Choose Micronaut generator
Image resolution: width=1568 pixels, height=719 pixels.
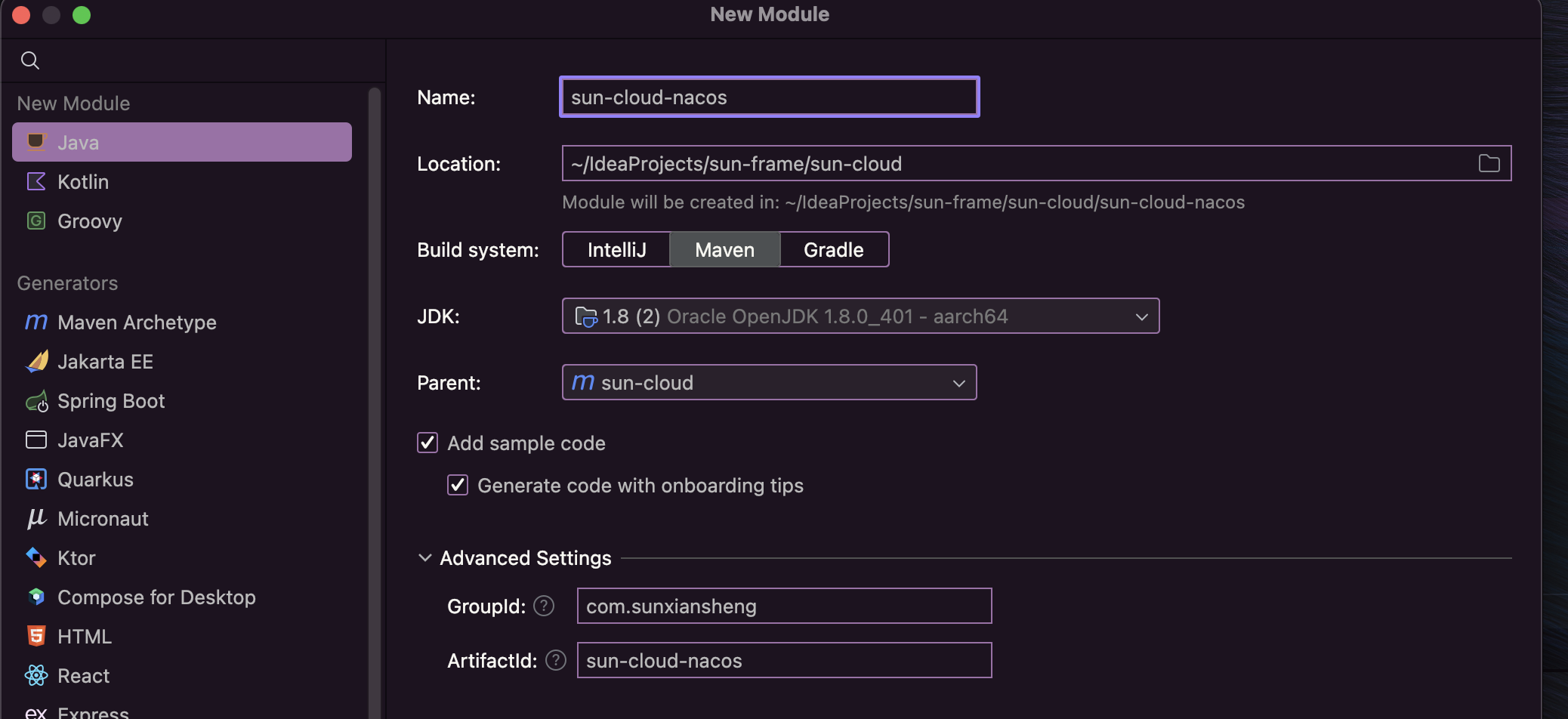(x=182, y=518)
